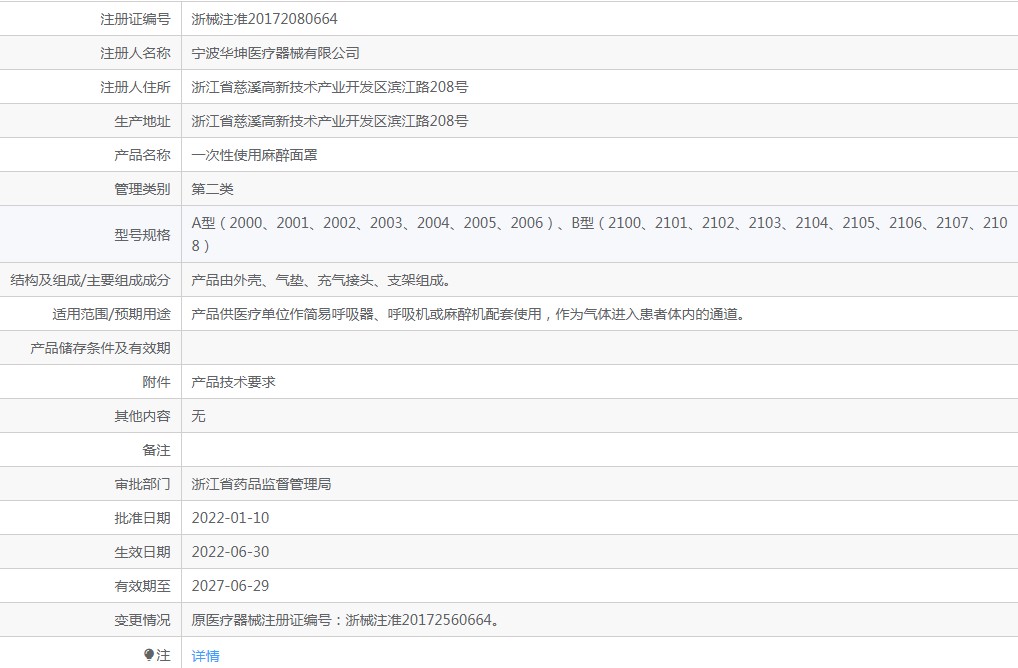The width and height of the screenshot is (1018, 668).
Task: Select approval department 浙江省药品监督管理局
Action: [x=261, y=484]
